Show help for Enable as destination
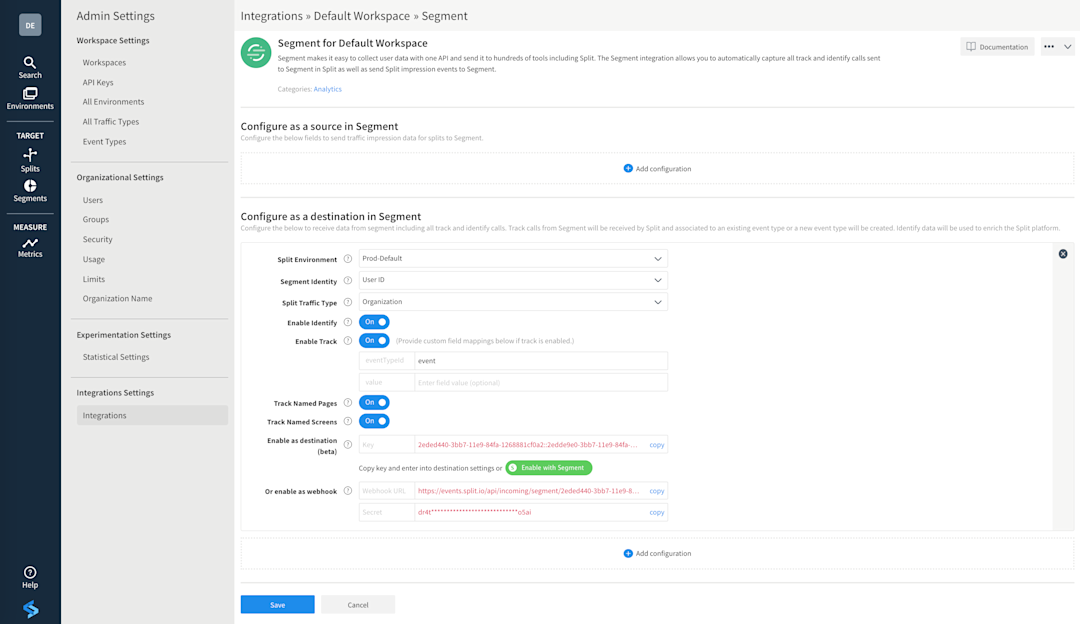 pos(348,444)
